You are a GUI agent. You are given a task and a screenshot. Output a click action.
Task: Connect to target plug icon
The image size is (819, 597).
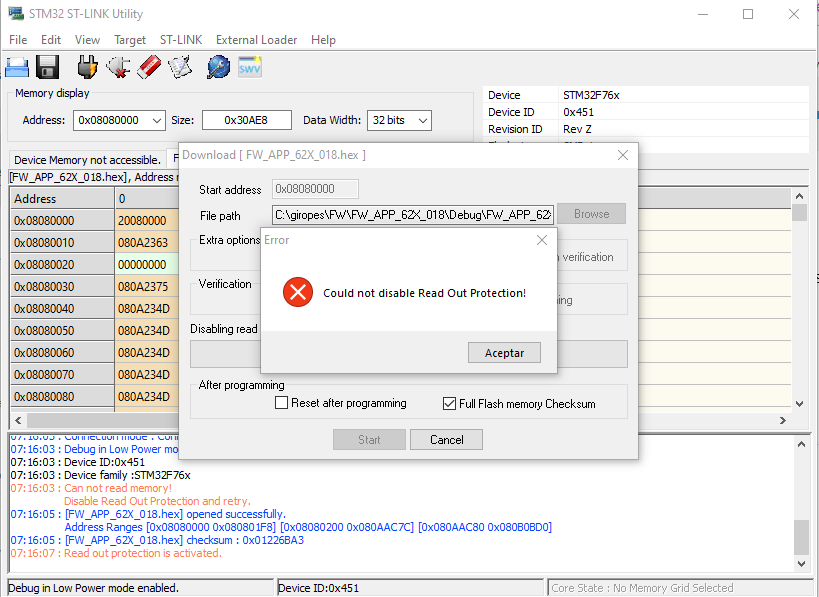click(87, 67)
